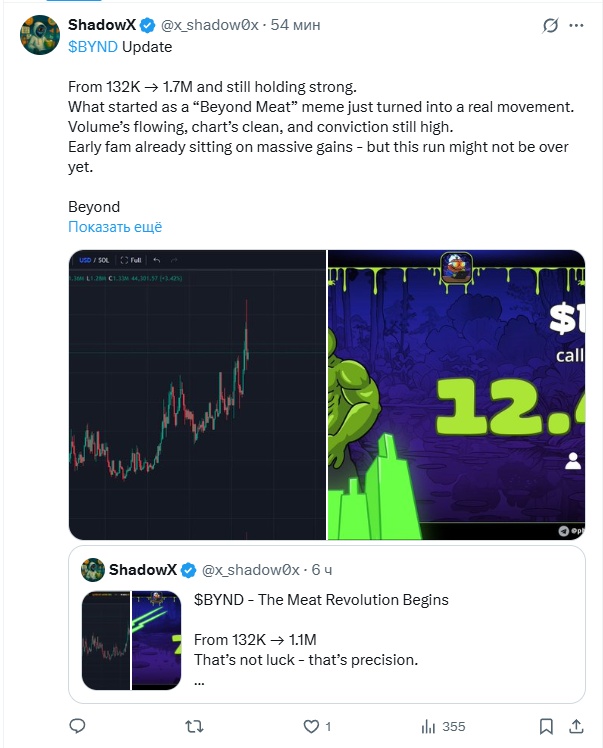Open the candlestick chart image

[x=197, y=394]
